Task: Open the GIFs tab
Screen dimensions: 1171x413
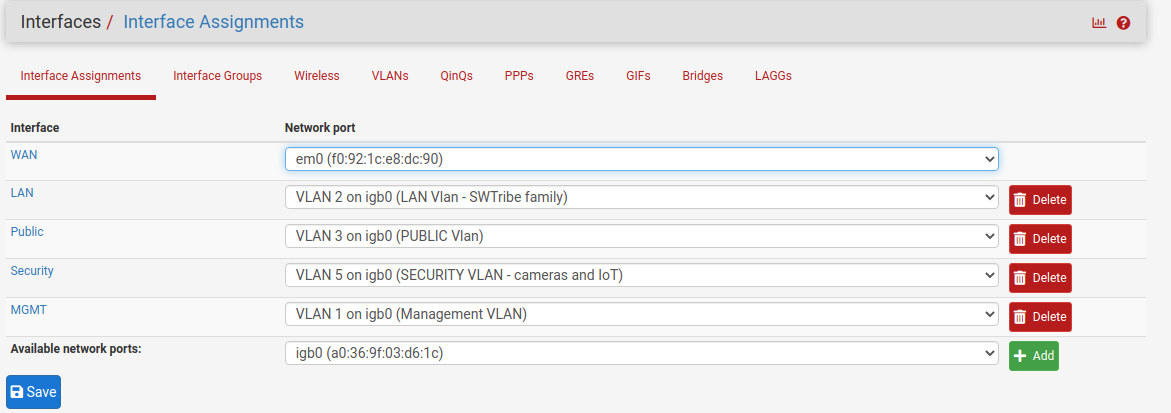Action: [639, 75]
